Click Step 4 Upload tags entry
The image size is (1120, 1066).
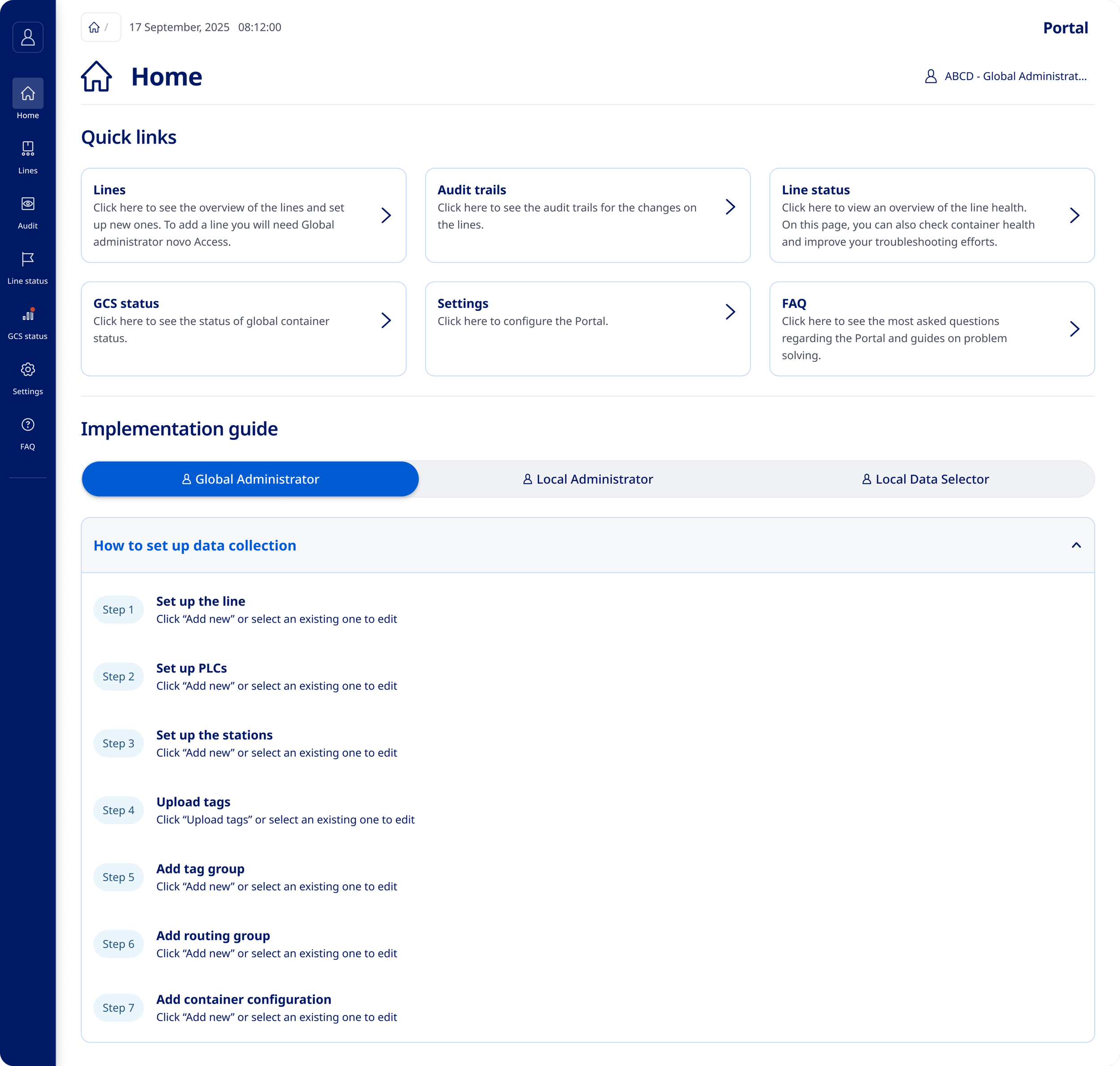tap(193, 802)
